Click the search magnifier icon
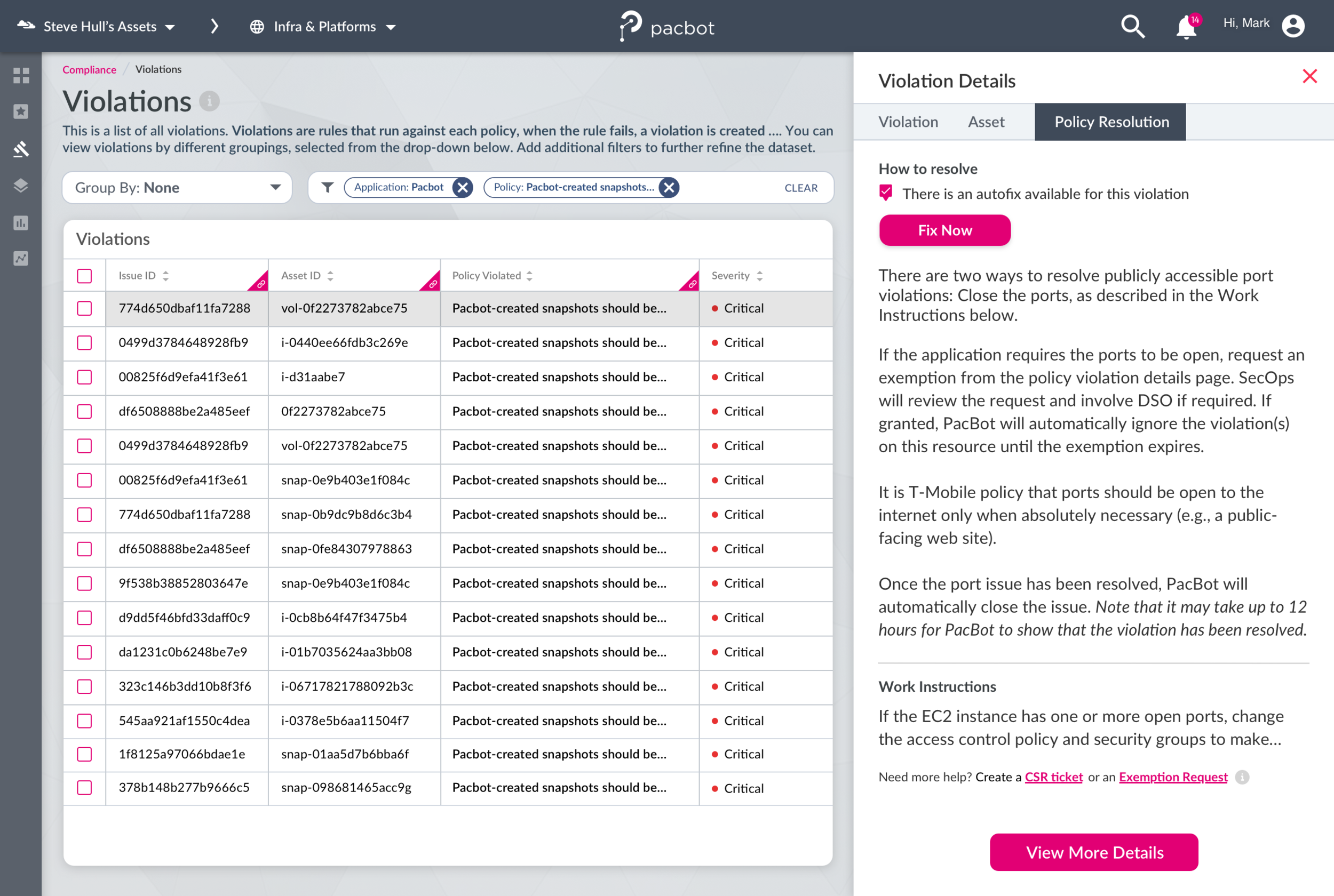Viewport: 1334px width, 896px height. tap(1133, 26)
